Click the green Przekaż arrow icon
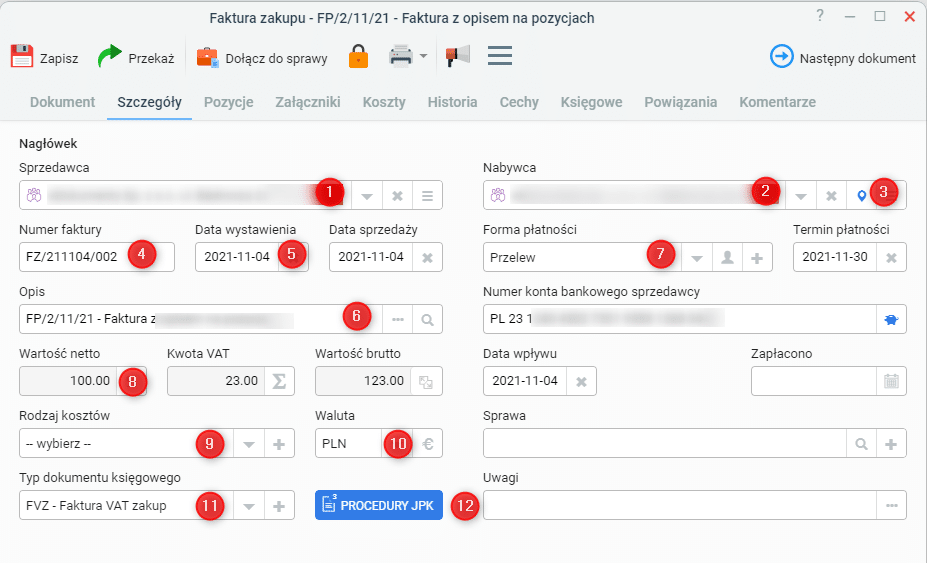927x563 pixels. click(109, 56)
